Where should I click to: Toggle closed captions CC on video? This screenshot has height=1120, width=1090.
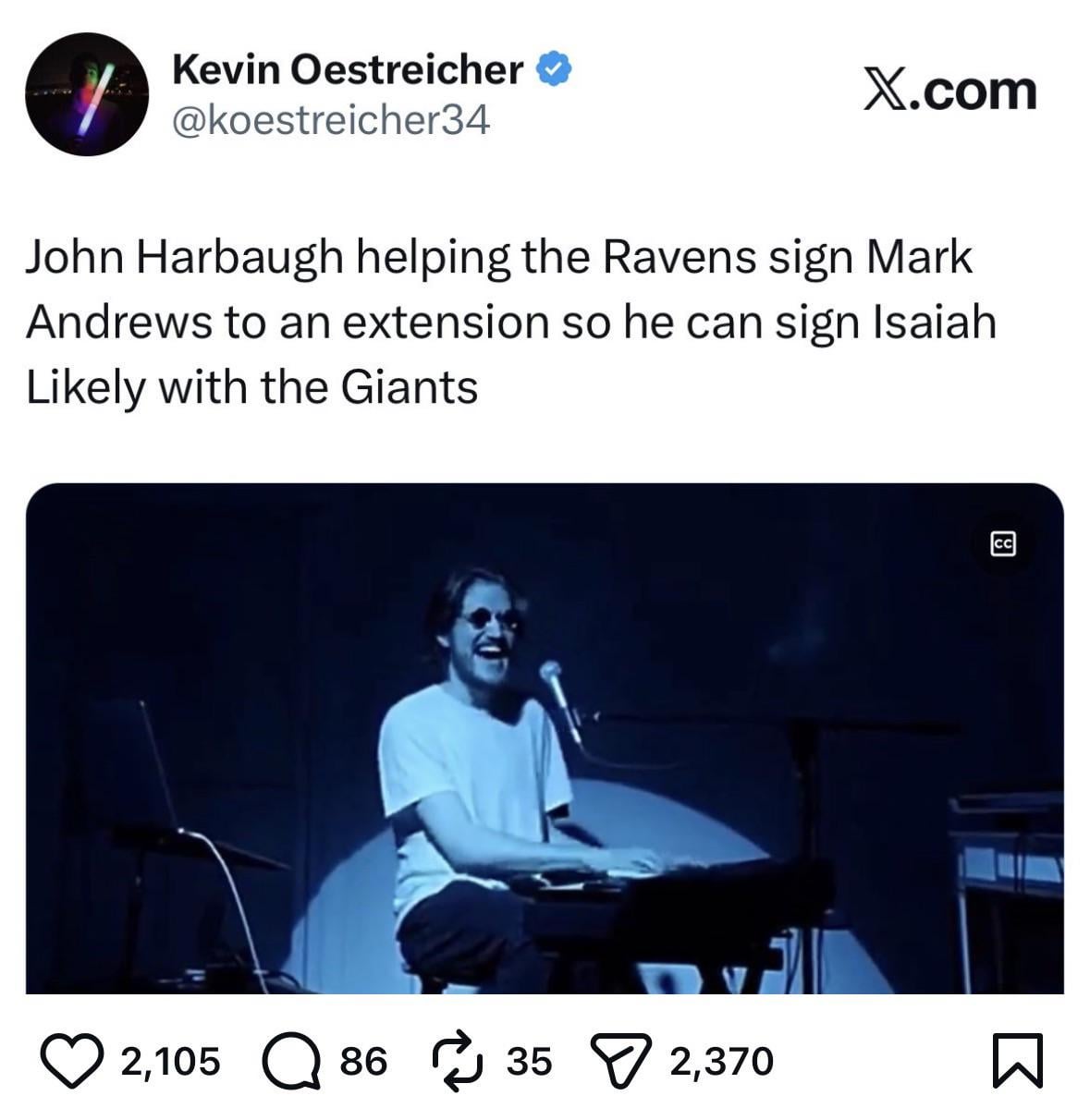click(1003, 544)
